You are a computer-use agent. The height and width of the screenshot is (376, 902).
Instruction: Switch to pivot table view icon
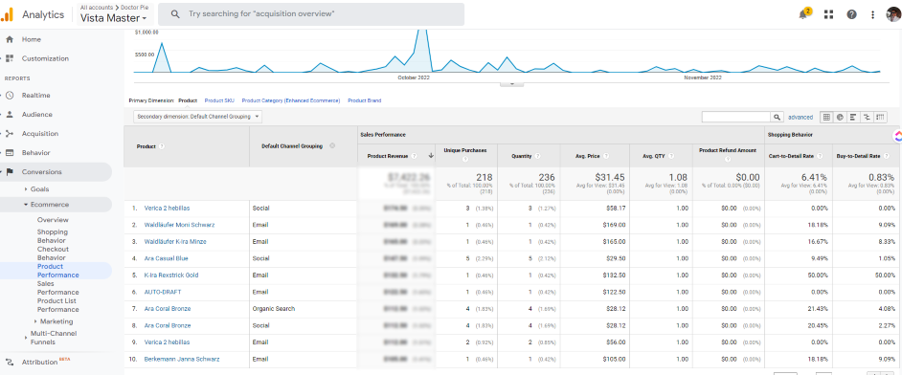click(880, 117)
